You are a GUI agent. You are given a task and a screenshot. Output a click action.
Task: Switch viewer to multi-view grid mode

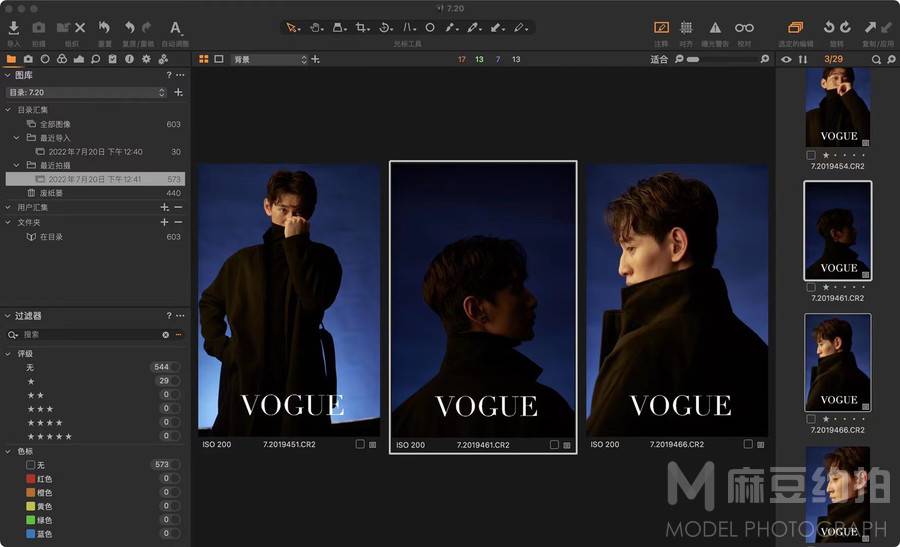coord(204,59)
